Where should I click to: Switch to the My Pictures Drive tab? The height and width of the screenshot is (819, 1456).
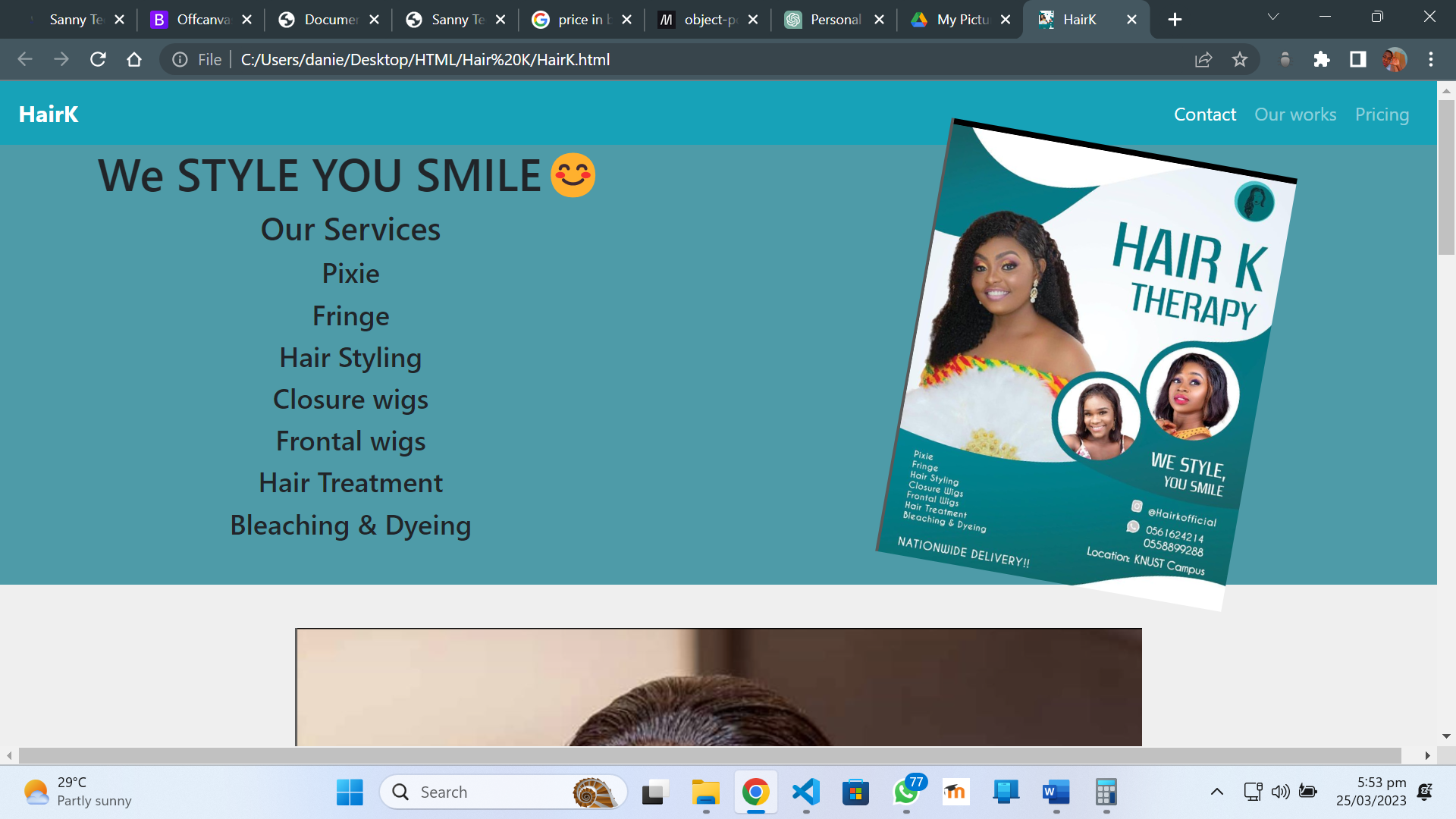[x=962, y=20]
